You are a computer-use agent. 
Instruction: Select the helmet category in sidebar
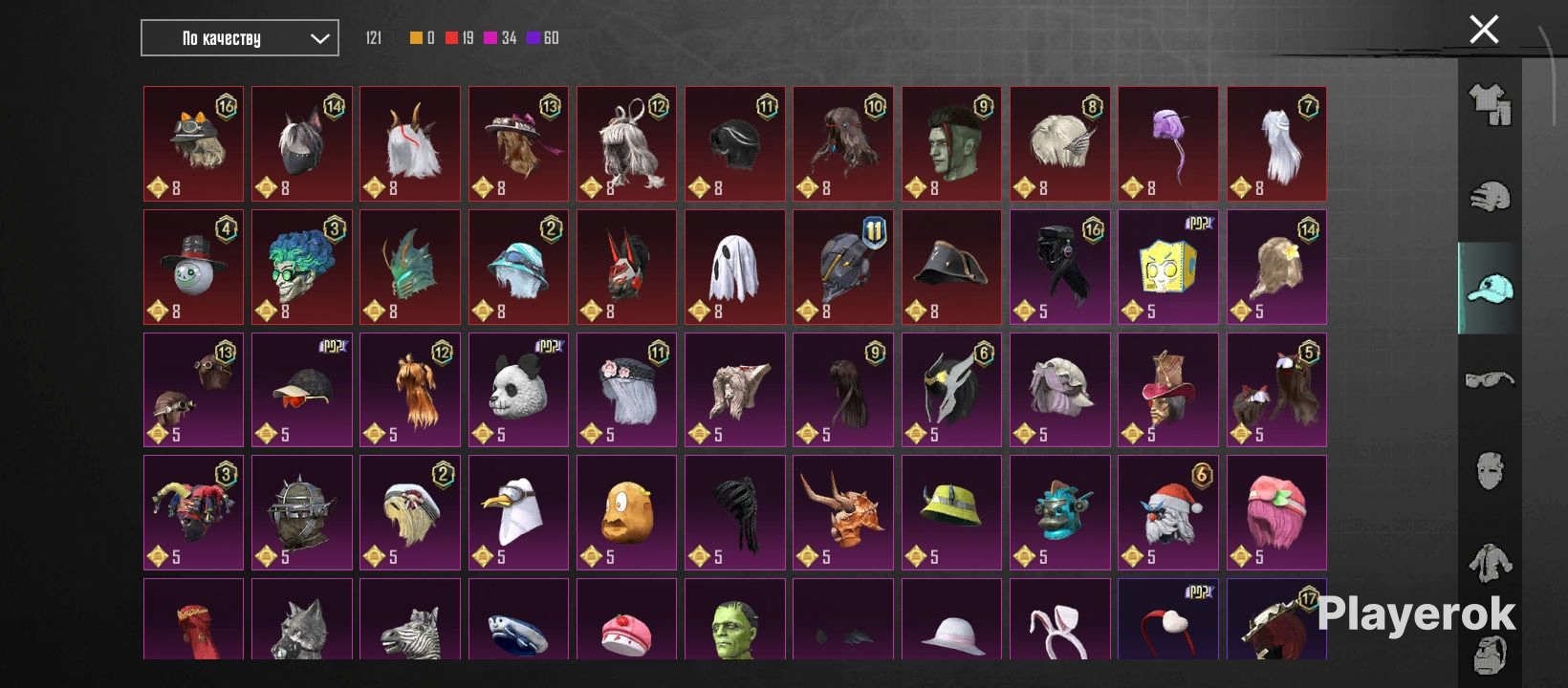pos(1490,196)
